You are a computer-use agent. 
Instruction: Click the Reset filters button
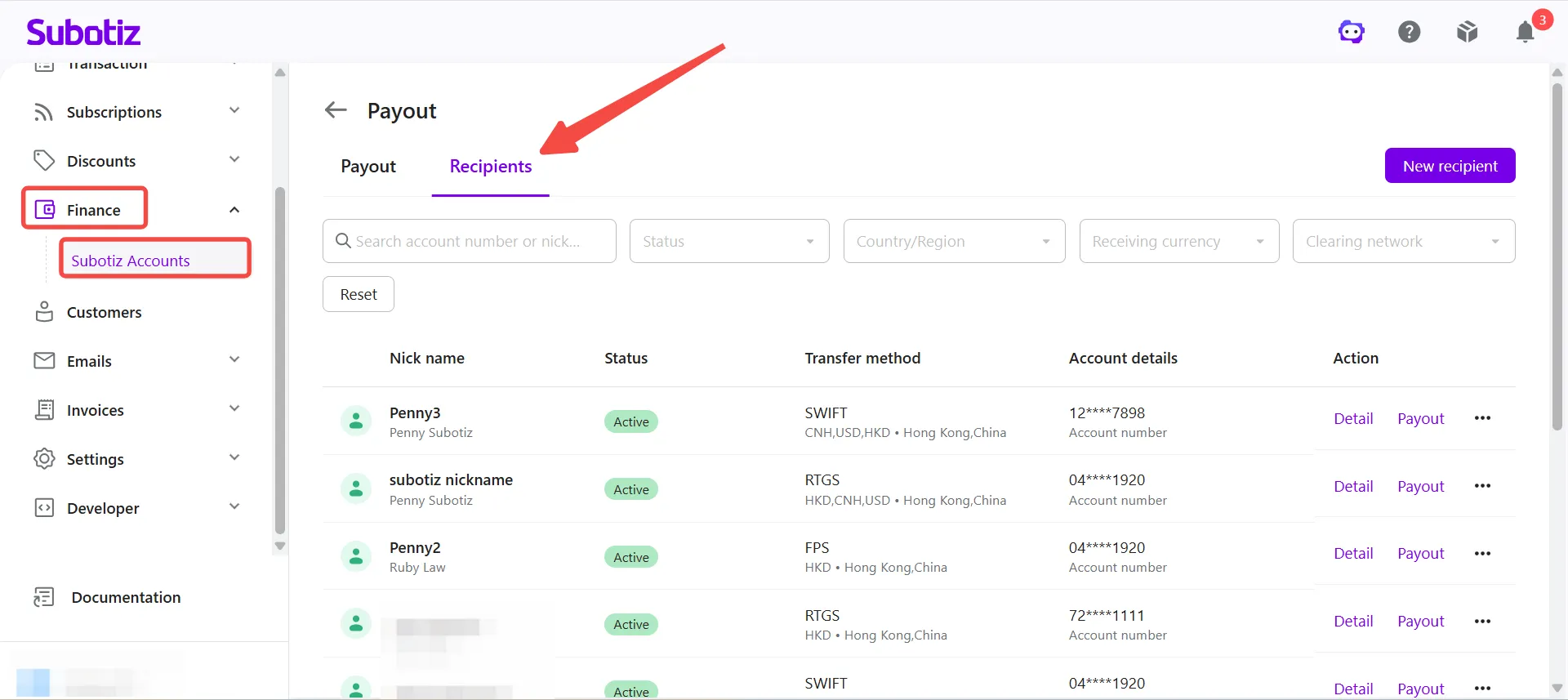tap(359, 294)
